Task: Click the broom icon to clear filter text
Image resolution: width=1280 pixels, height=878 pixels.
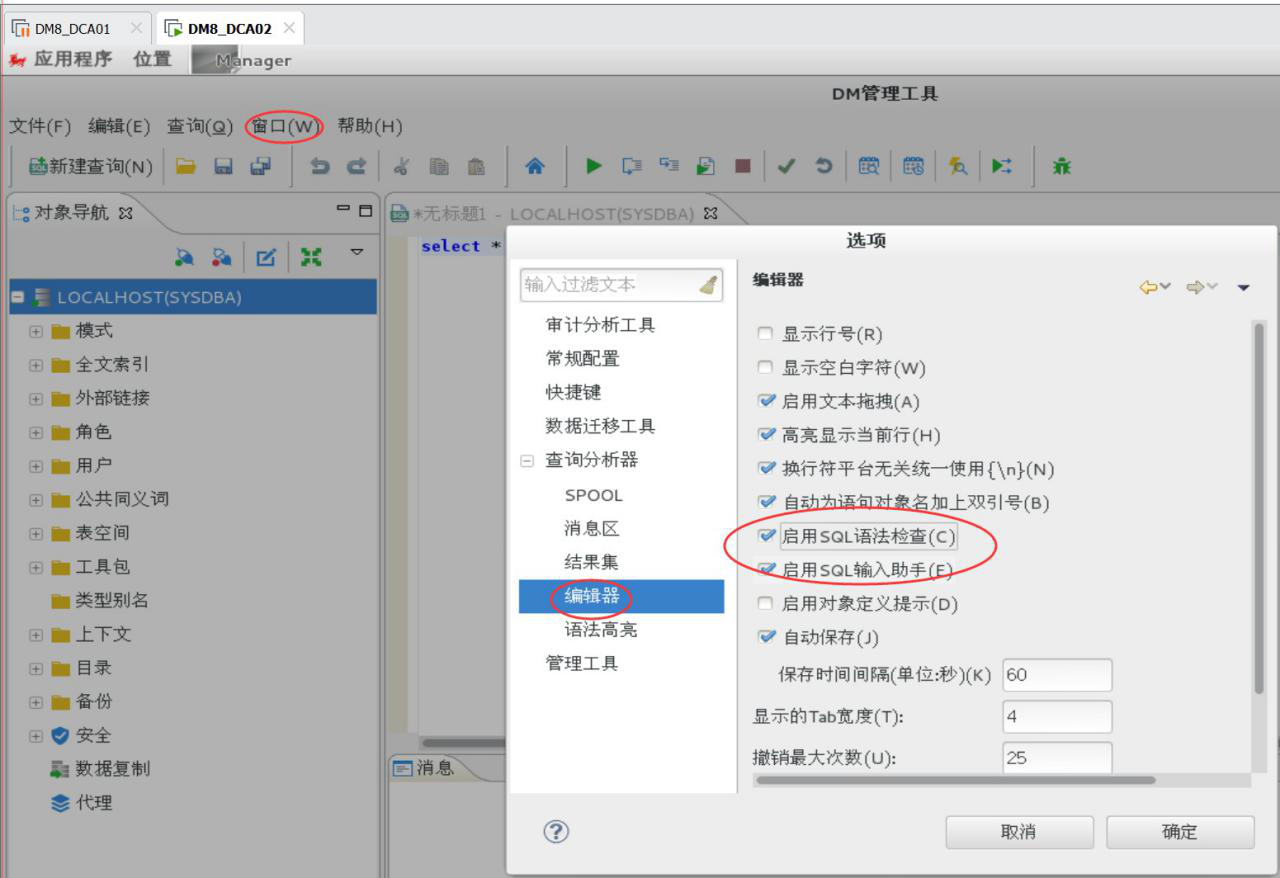Action: point(708,285)
